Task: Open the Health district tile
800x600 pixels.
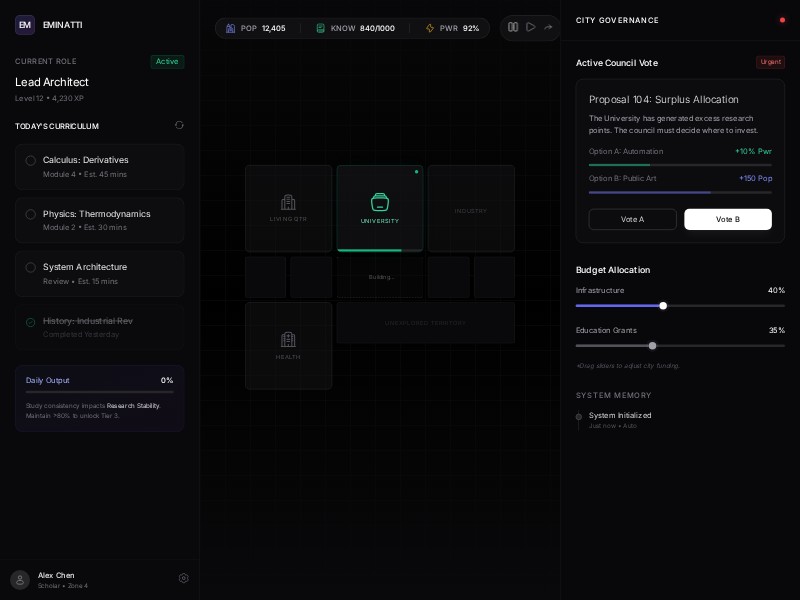Action: pos(288,345)
